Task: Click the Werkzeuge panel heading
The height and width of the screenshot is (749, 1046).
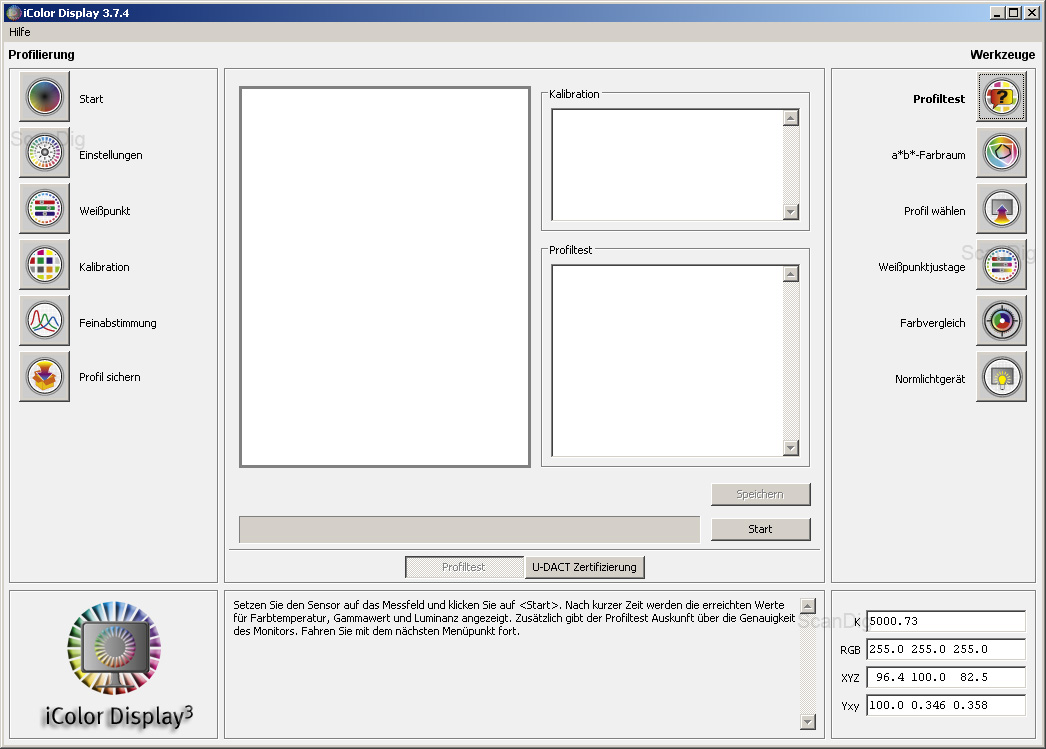Action: [x=1003, y=55]
